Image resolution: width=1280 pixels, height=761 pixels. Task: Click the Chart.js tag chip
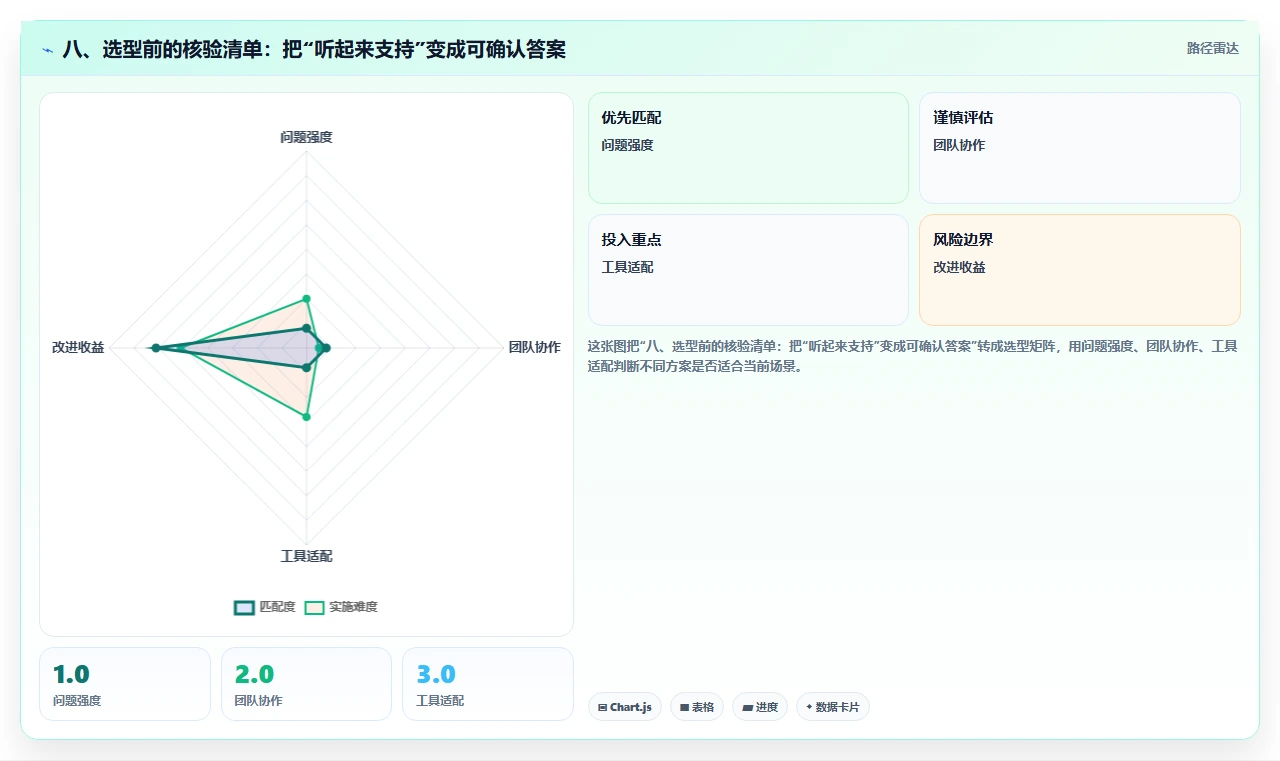(625, 707)
